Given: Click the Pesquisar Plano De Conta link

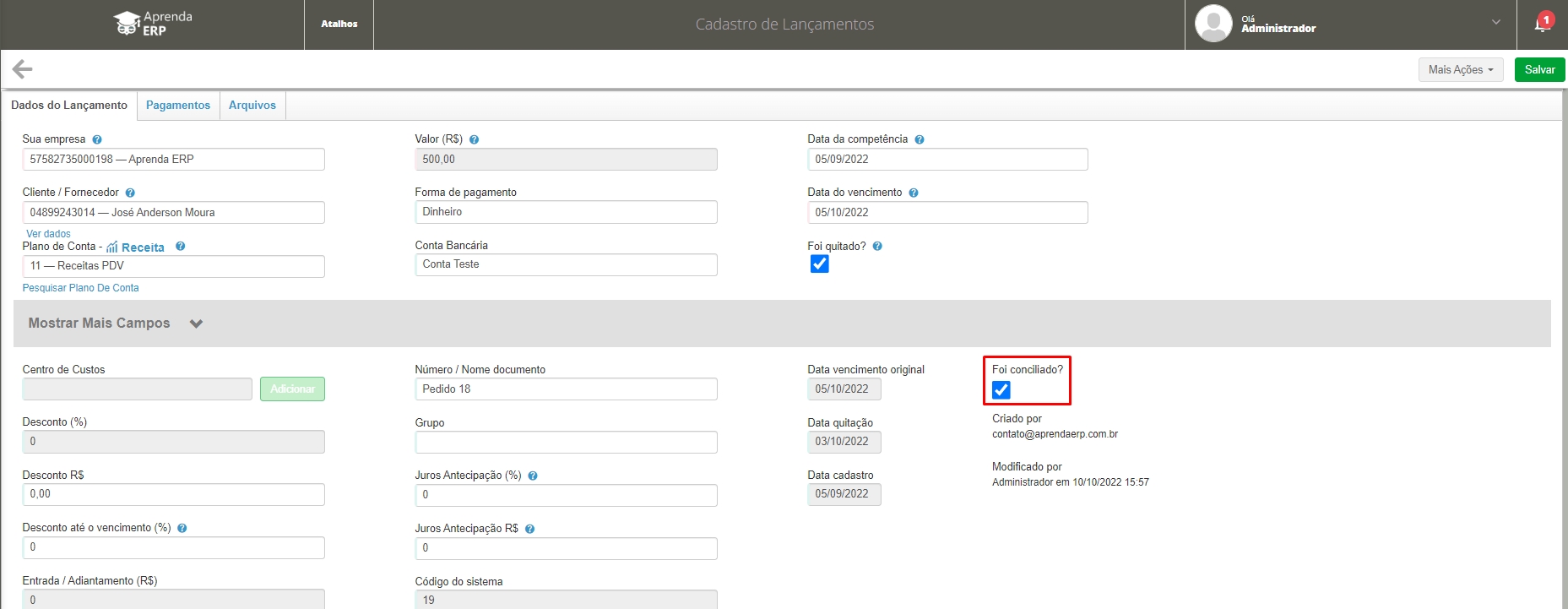Looking at the screenshot, I should click(81, 288).
